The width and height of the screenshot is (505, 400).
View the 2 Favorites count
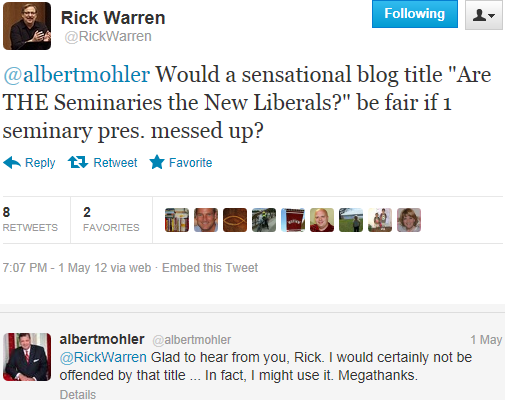(x=111, y=219)
